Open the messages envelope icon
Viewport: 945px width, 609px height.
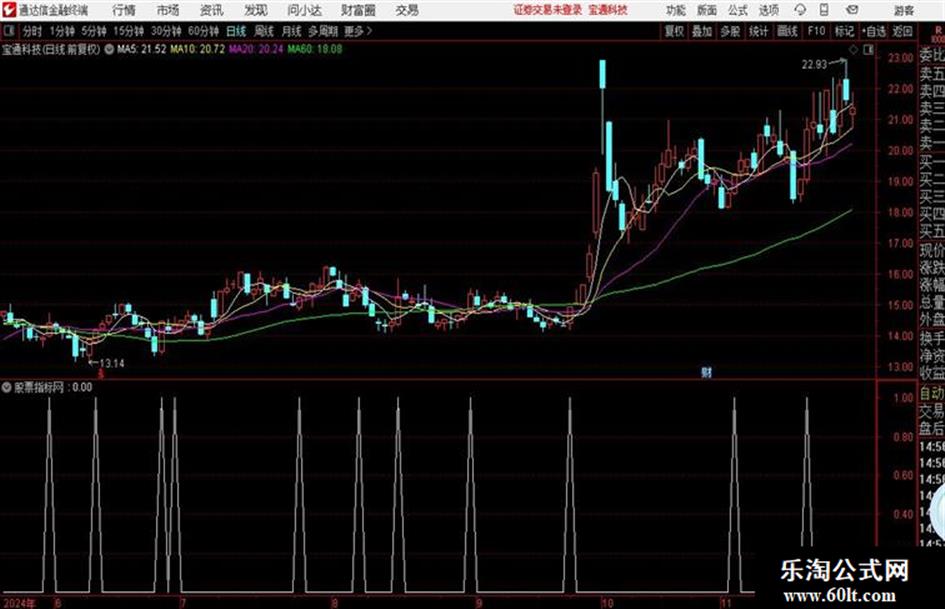tap(852, 10)
